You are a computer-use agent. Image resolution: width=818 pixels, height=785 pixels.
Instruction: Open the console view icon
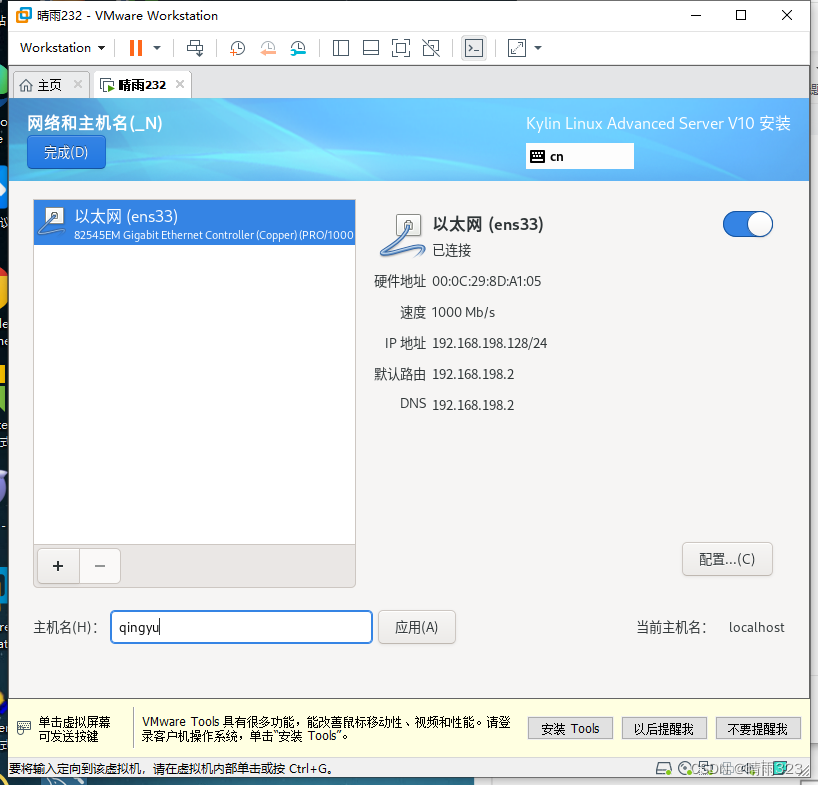coord(474,48)
